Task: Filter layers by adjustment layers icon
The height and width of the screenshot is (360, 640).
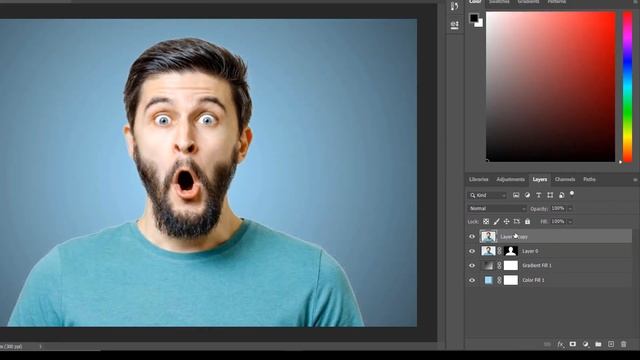Action: pos(527,196)
